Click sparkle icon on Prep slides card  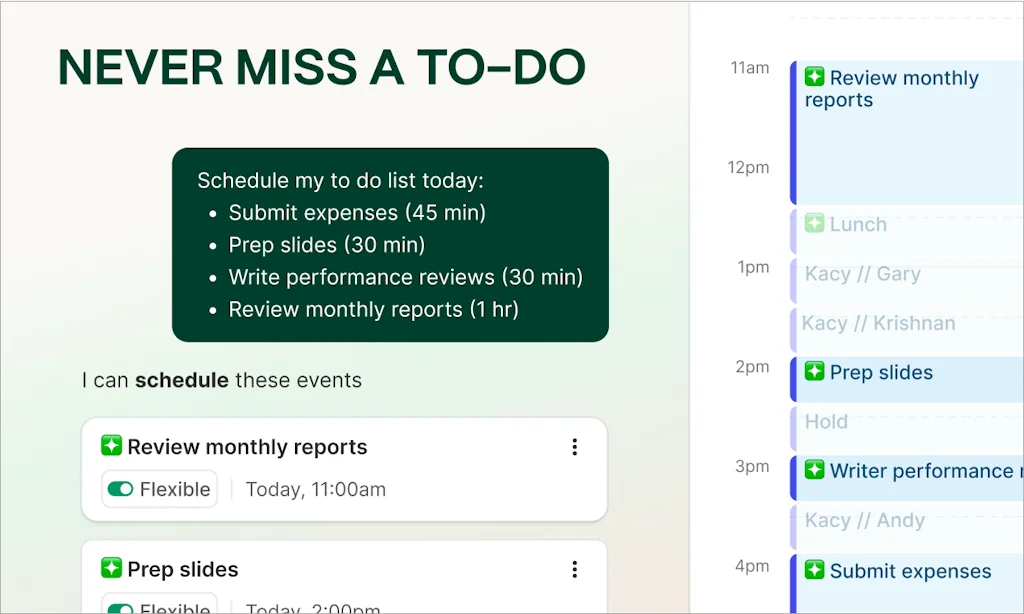tap(111, 569)
